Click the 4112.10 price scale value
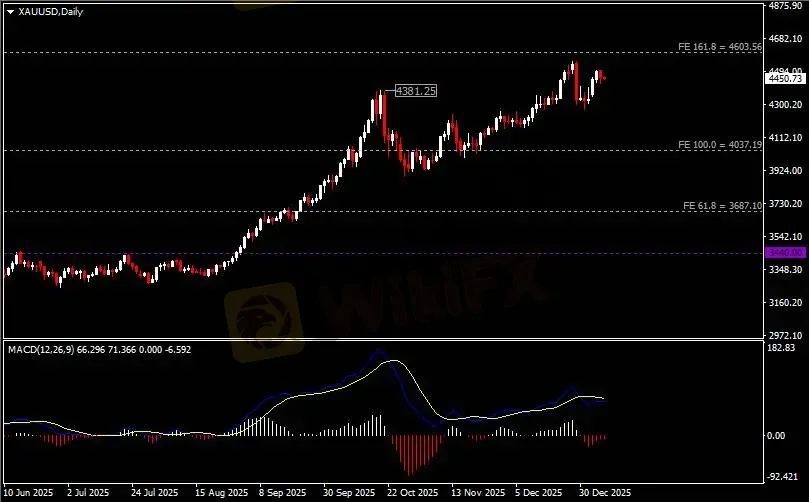The width and height of the screenshot is (809, 502). (785, 138)
